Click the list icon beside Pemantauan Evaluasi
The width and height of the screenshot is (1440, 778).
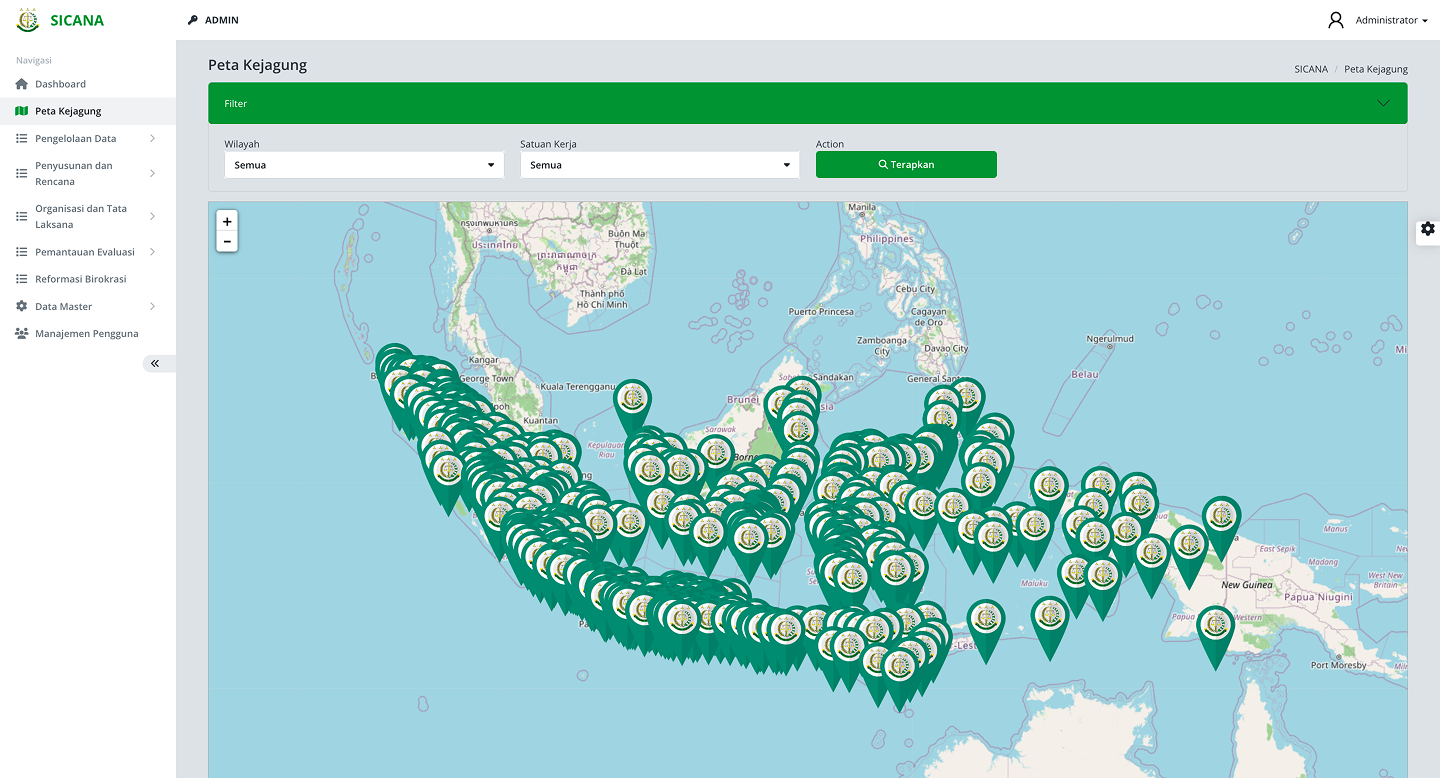(x=22, y=252)
